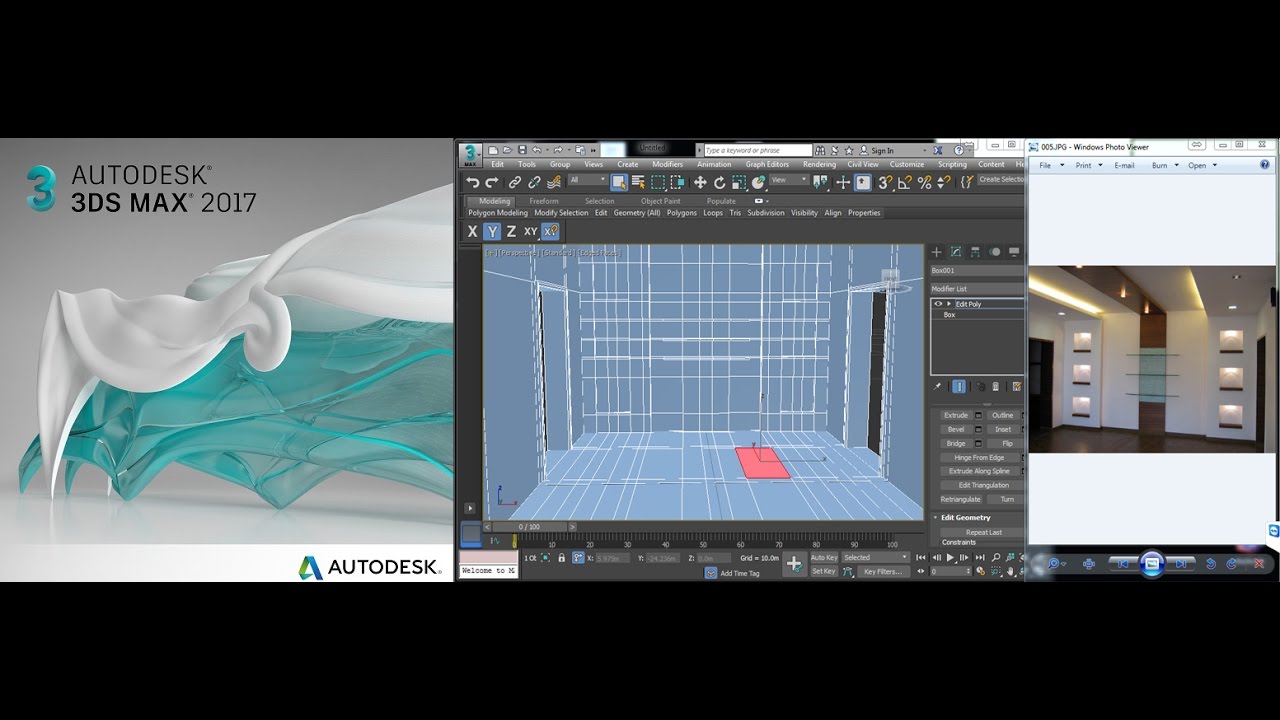Image resolution: width=1280 pixels, height=720 pixels.
Task: Open the Modifiers menu
Action: 667,164
